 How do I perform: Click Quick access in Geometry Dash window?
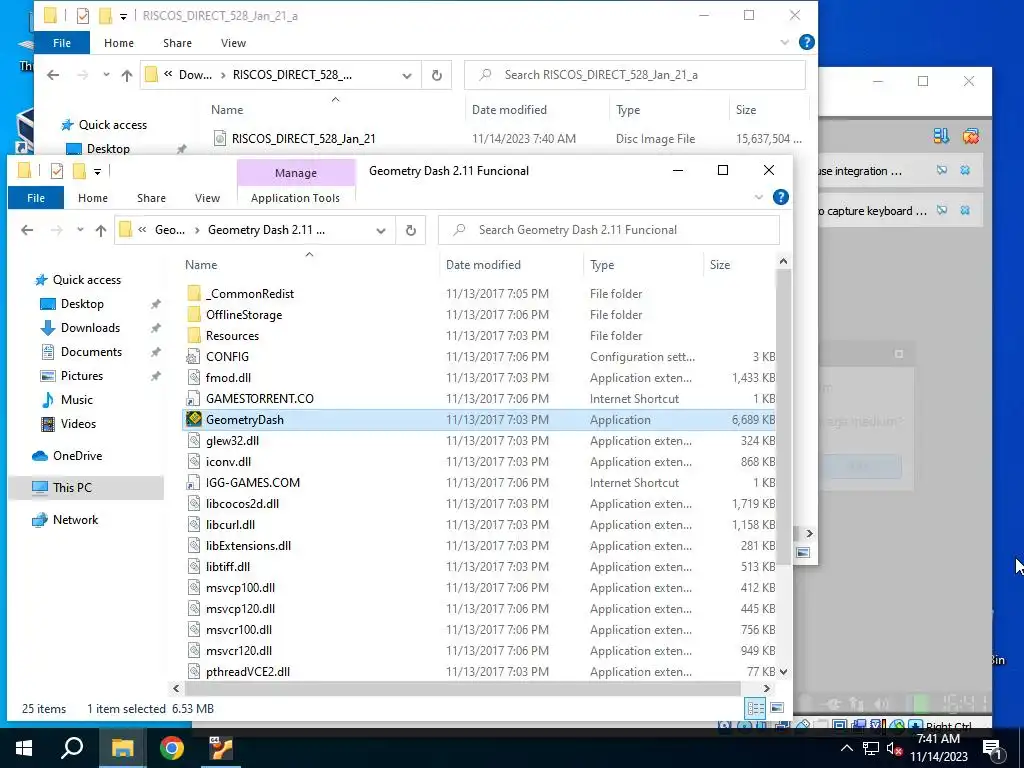click(x=86, y=280)
